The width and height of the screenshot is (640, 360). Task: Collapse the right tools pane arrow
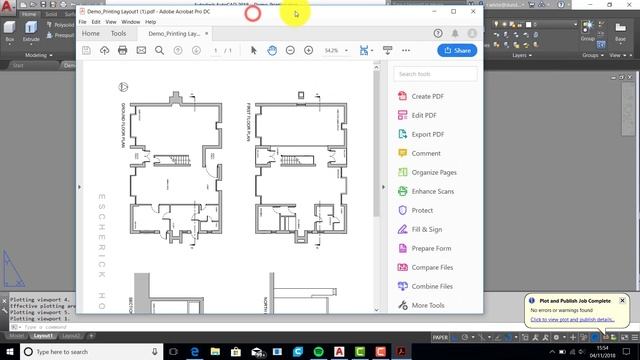pyautogui.click(x=383, y=187)
